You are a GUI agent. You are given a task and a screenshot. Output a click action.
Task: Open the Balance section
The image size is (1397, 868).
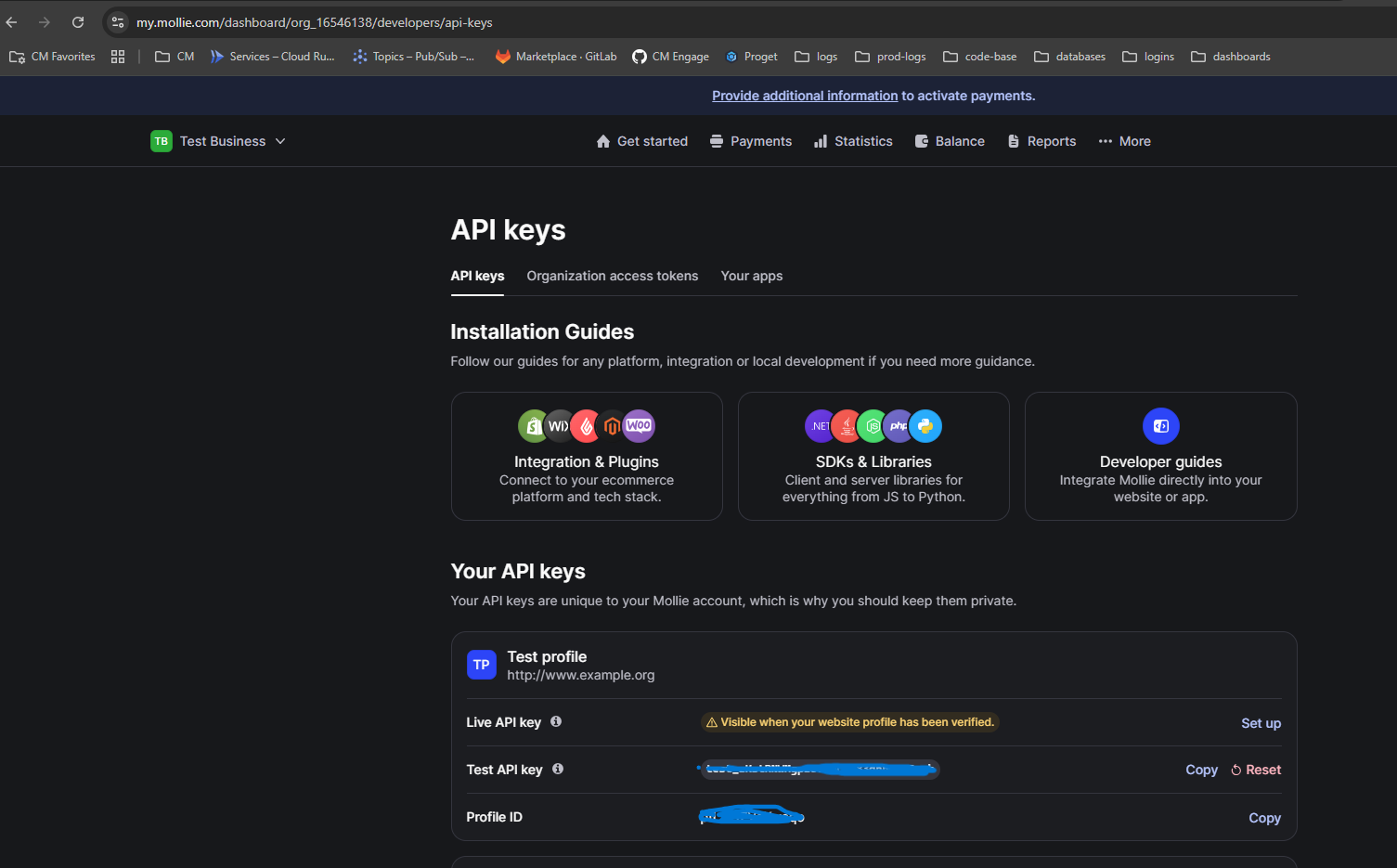tap(950, 141)
